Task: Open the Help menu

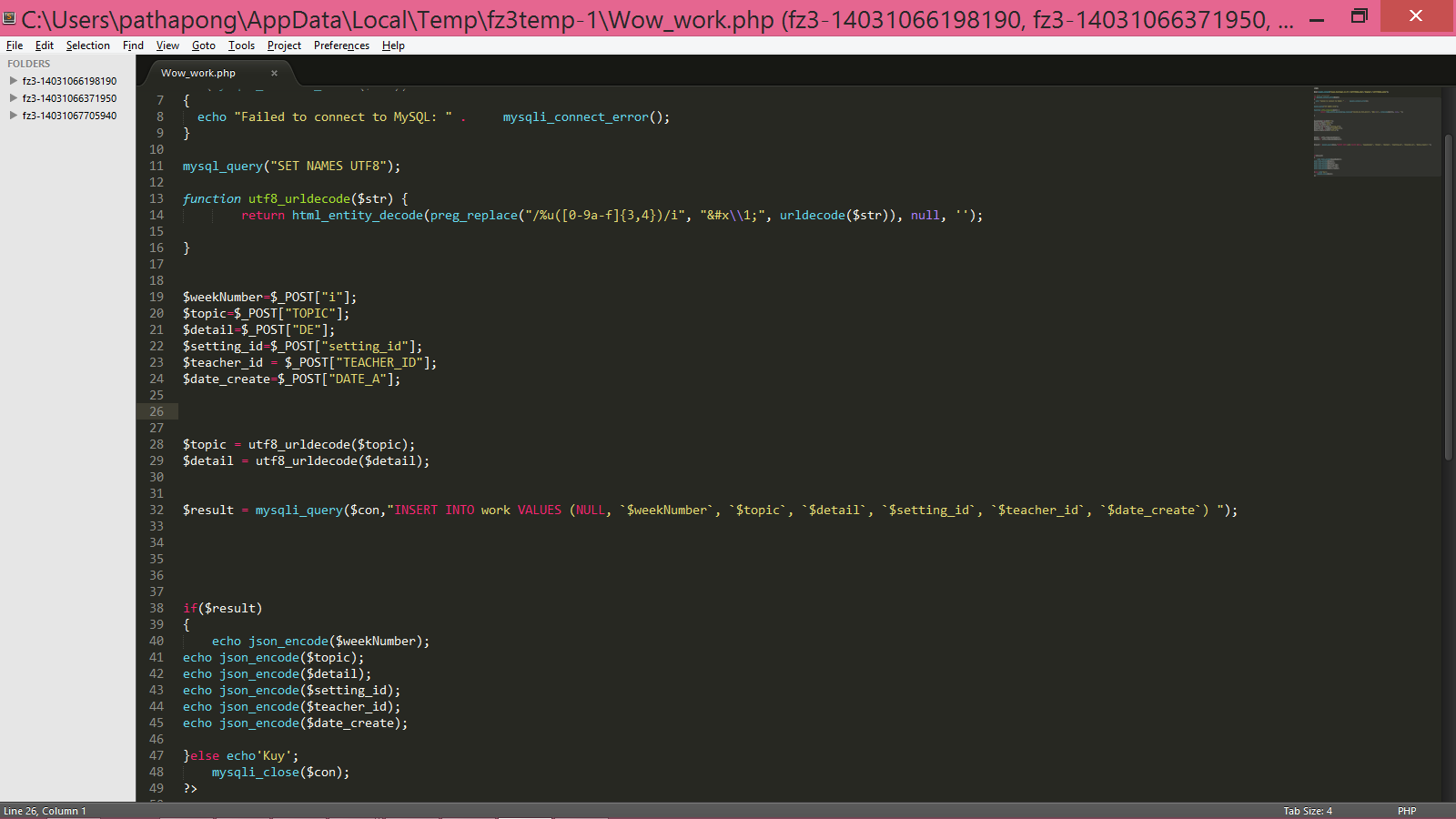Action: 393,45
